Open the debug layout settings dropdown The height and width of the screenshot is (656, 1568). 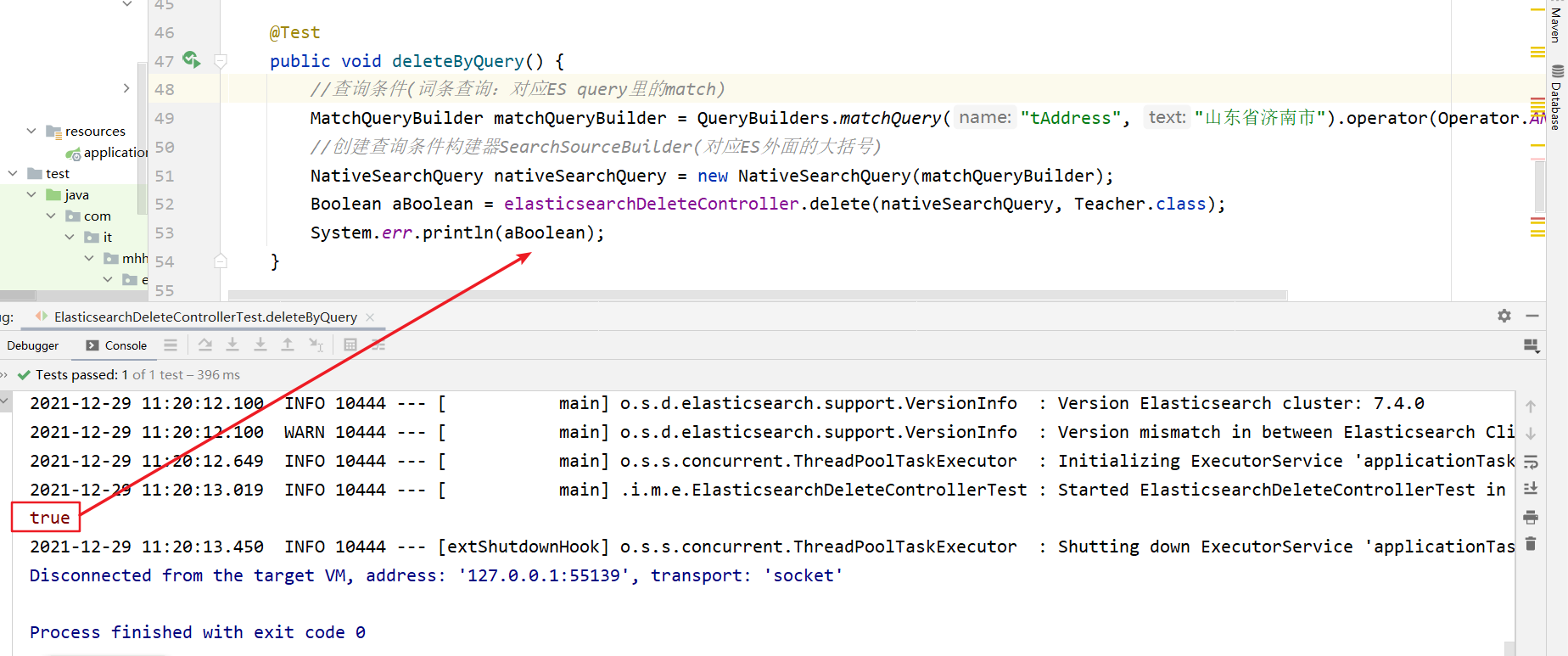coord(1532,345)
